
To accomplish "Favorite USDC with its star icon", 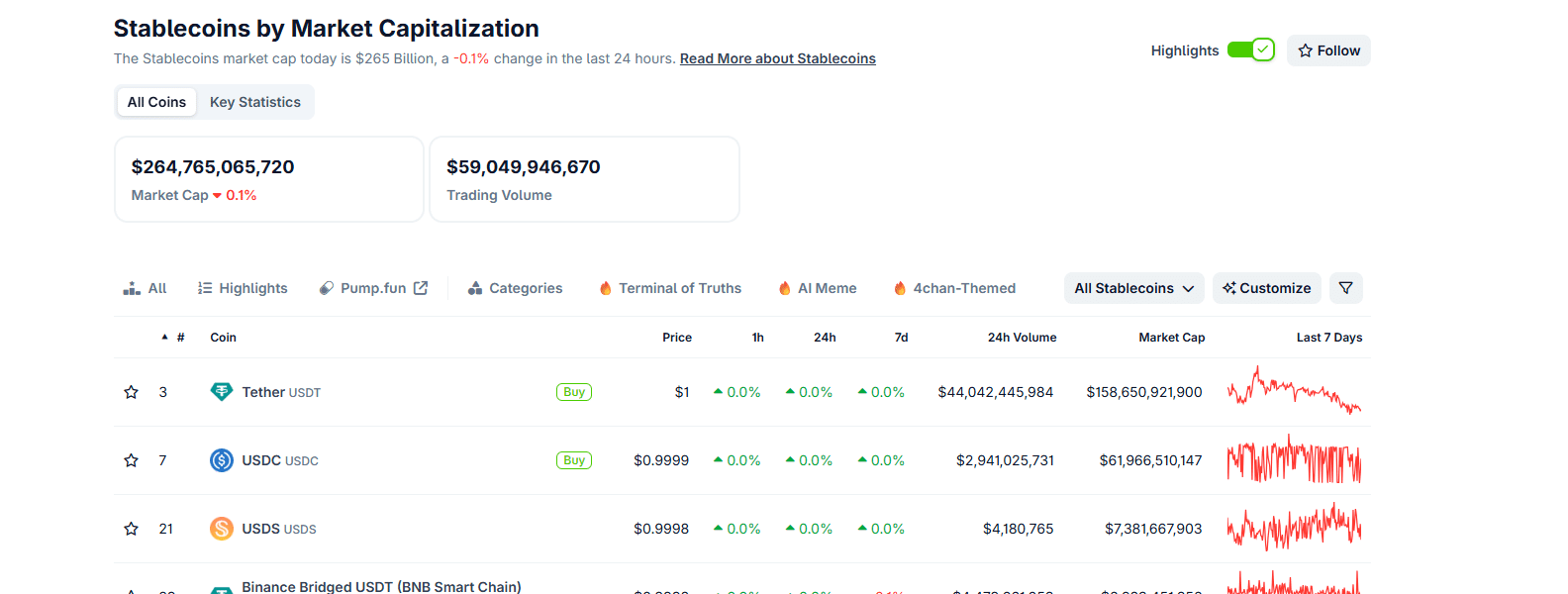I will 131,460.
